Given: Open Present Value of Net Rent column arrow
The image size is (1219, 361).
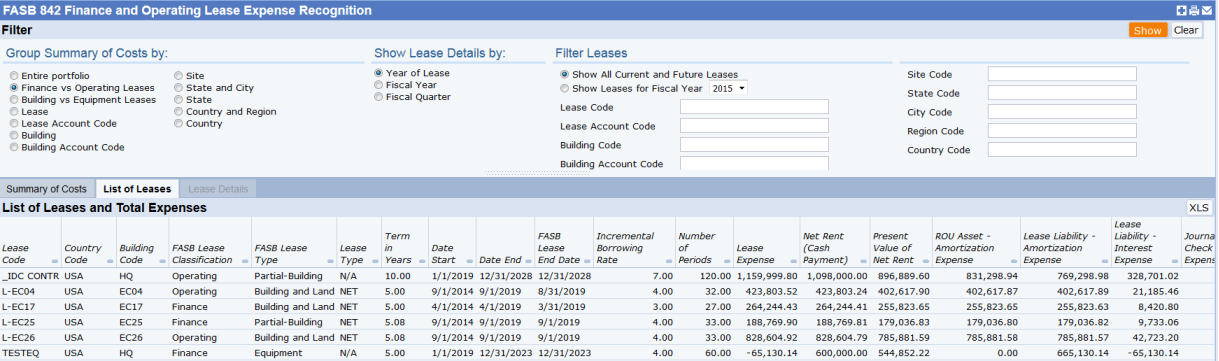Looking at the screenshot, I should [x=925, y=260].
